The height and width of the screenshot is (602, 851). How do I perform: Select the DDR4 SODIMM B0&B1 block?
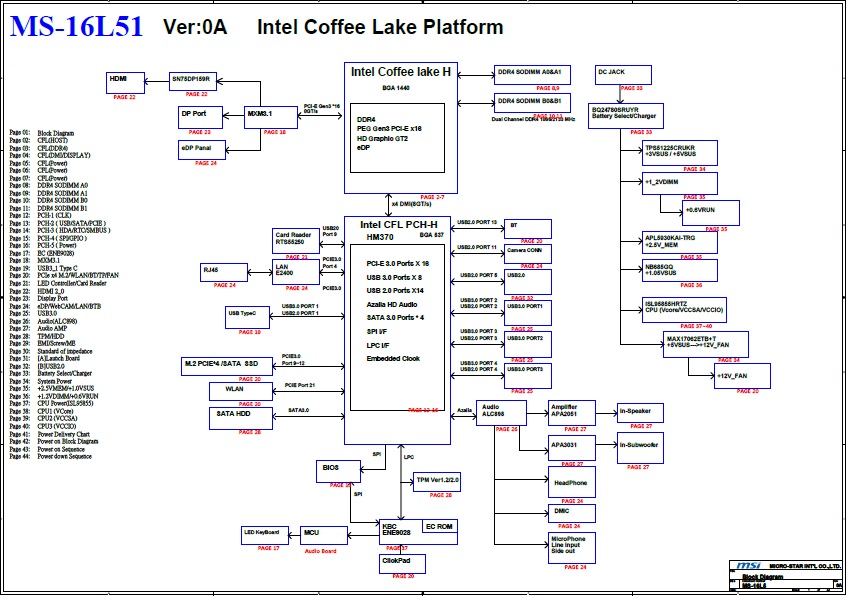click(532, 103)
